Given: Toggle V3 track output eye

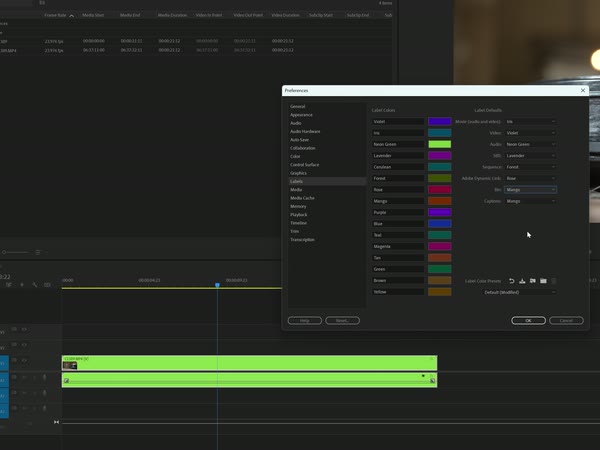Looking at the screenshot, I should pyautogui.click(x=24, y=329).
